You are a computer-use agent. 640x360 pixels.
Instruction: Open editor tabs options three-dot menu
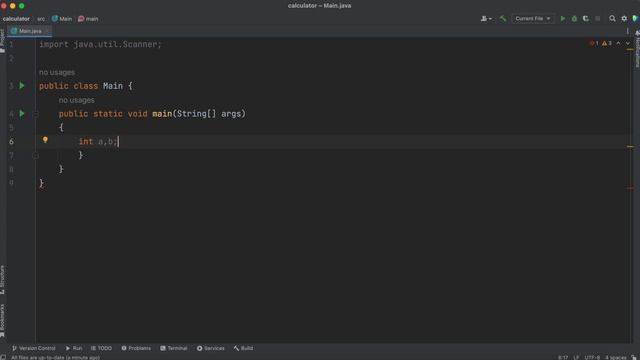click(628, 31)
